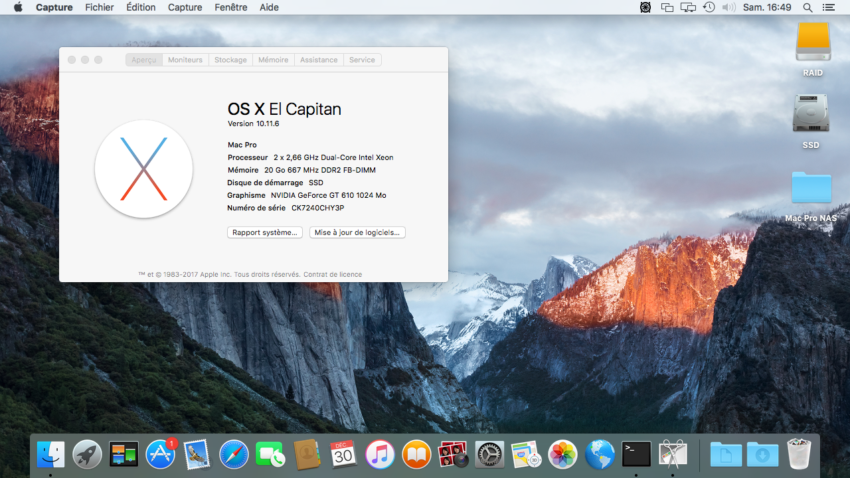Screen dimensions: 850x478
Task: Launch Safari from the dock
Action: pyautogui.click(x=234, y=454)
